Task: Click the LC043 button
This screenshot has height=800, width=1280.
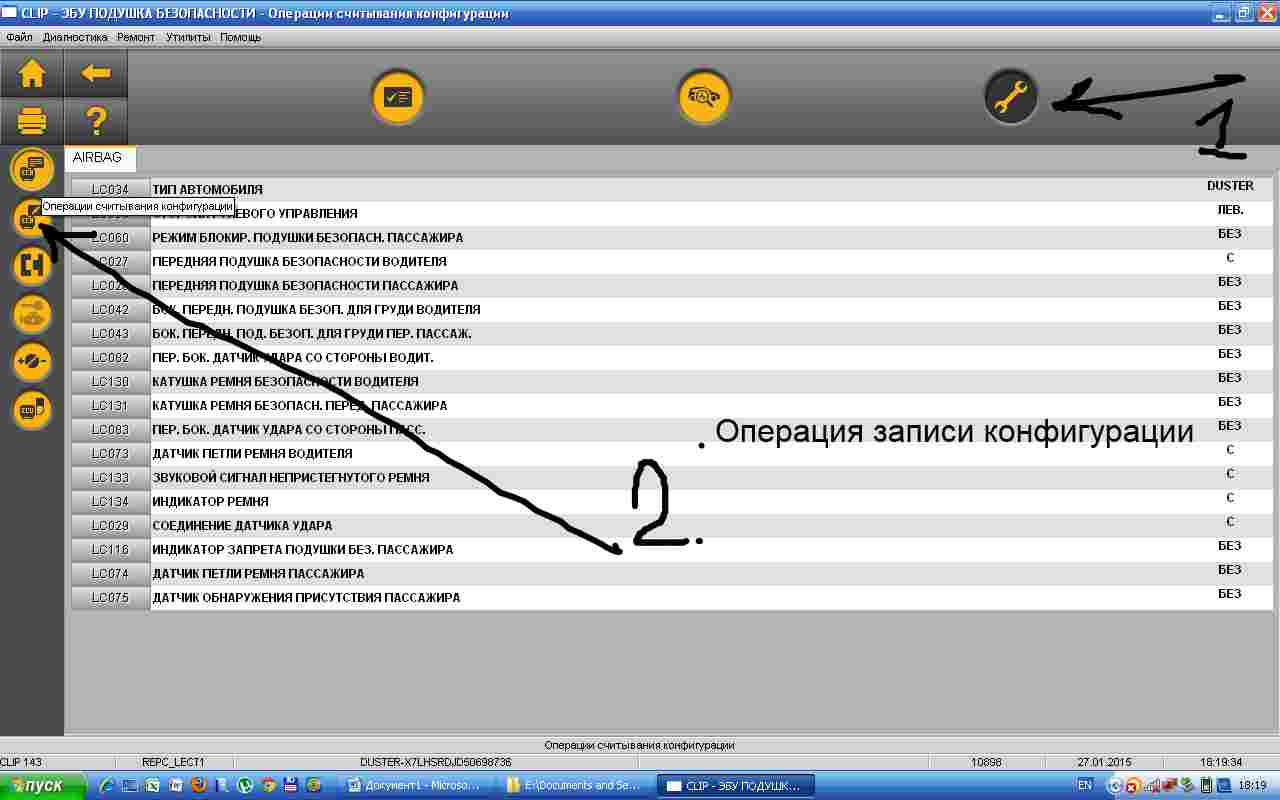Action: [x=110, y=333]
